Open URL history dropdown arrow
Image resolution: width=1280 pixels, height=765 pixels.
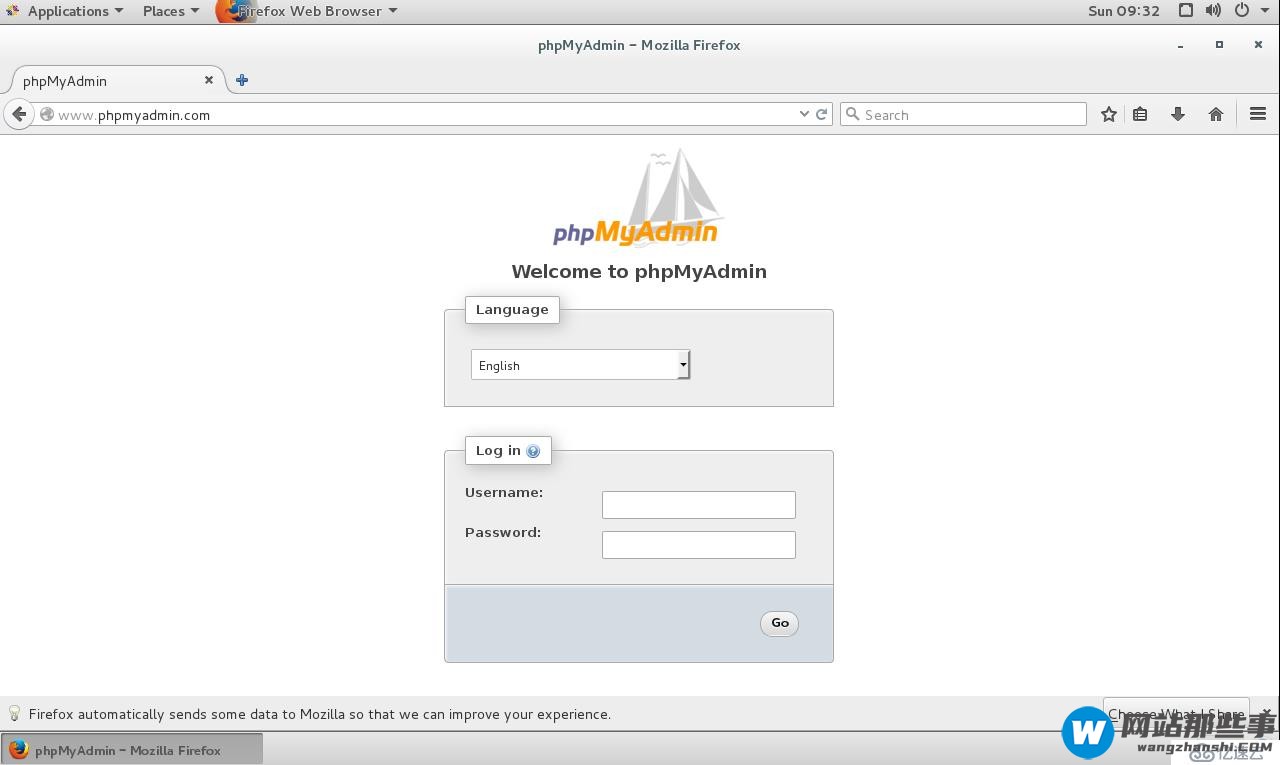tap(804, 114)
